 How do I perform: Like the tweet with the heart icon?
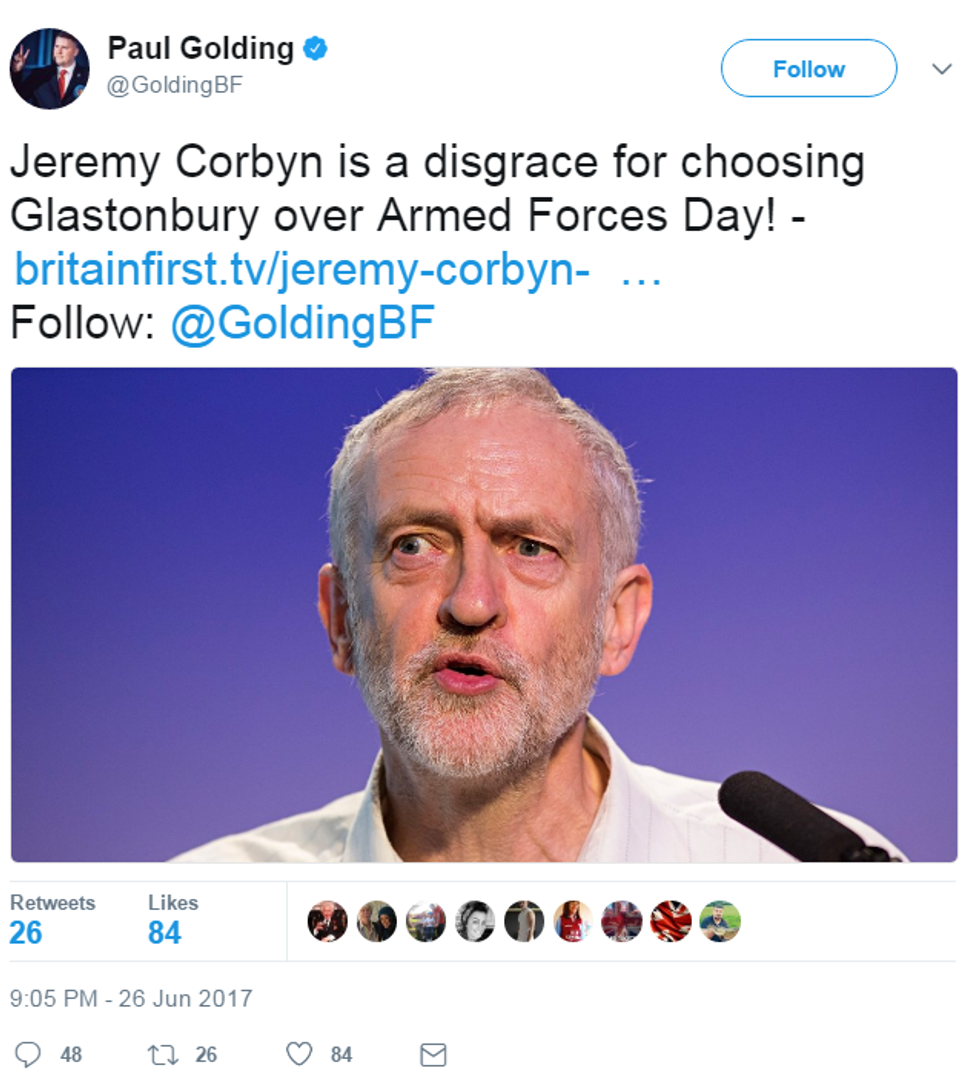(299, 1054)
